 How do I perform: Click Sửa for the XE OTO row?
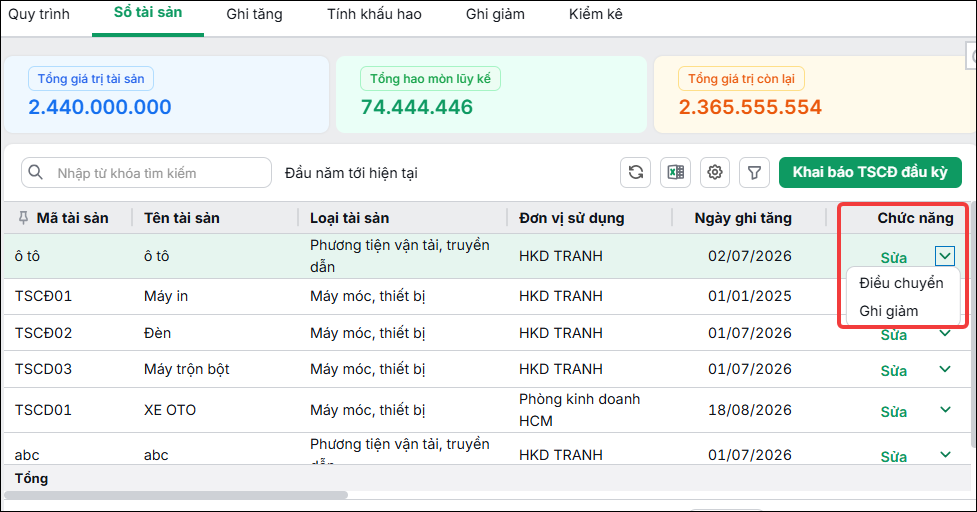pyautogui.click(x=894, y=412)
